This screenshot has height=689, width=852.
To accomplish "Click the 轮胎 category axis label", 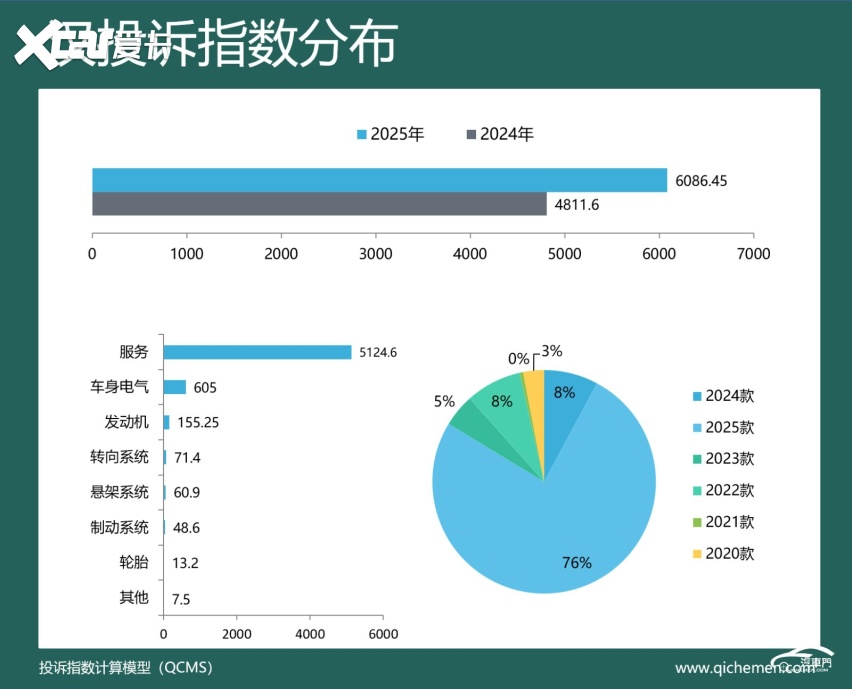I will click(135, 563).
